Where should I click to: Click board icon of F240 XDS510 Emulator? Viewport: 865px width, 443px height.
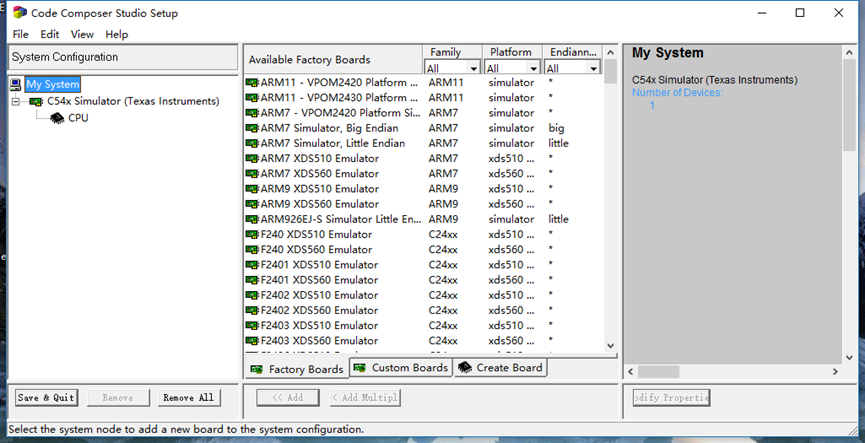[x=252, y=234]
